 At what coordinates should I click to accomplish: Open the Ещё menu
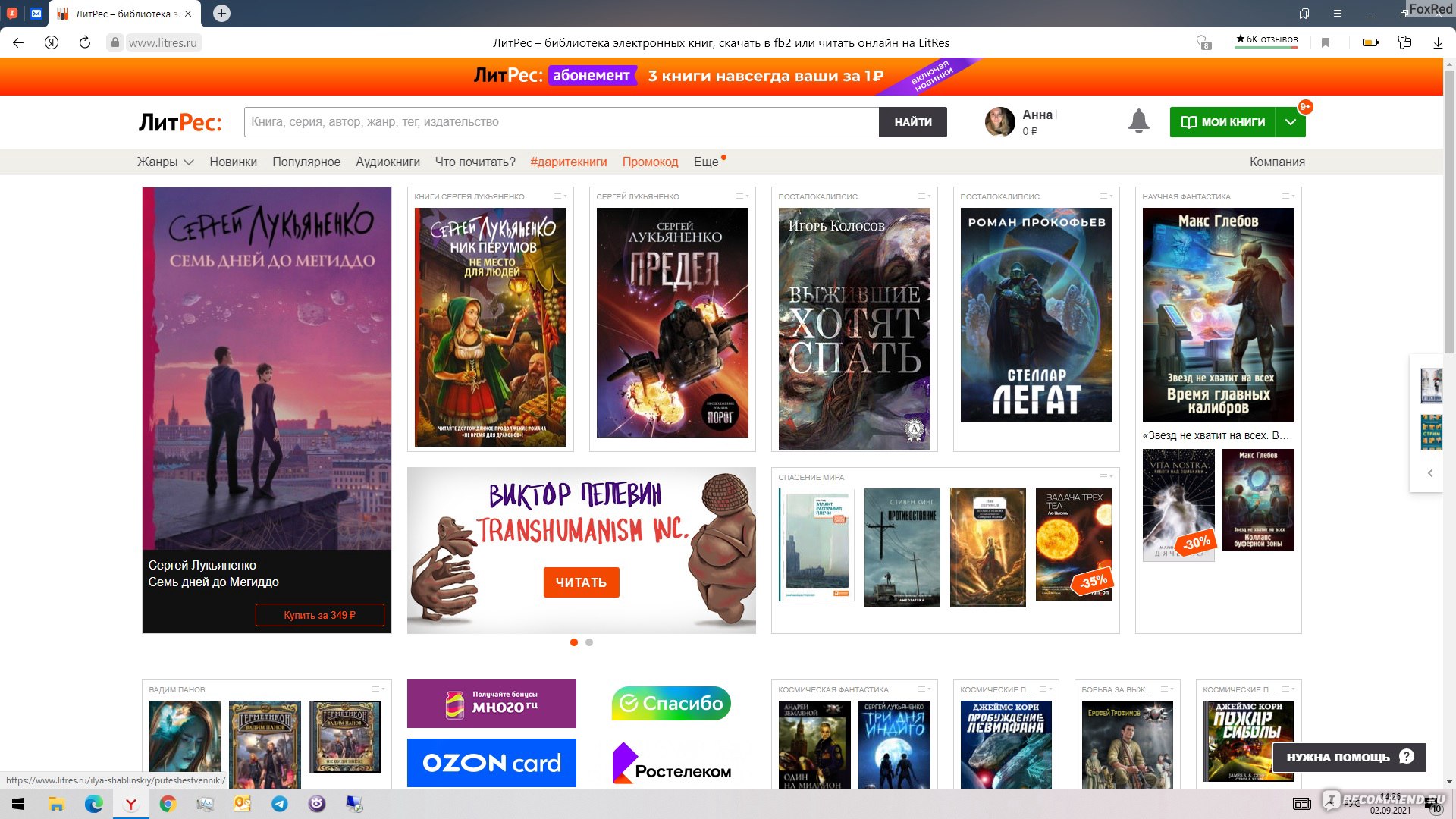[706, 162]
